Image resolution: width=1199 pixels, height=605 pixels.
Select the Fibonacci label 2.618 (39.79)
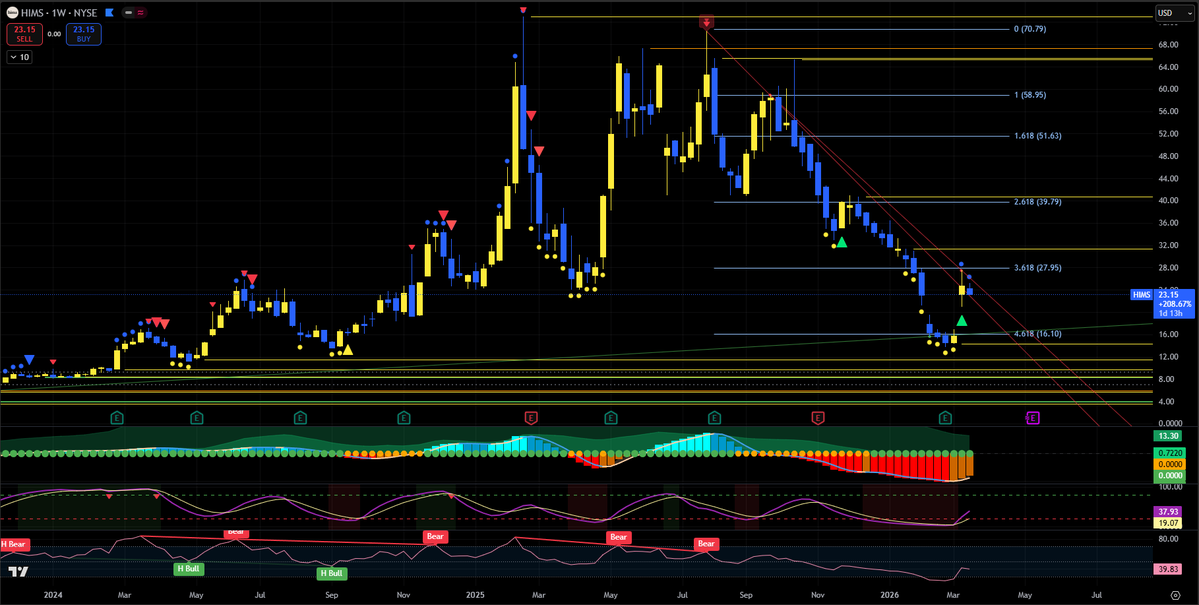pyautogui.click(x=1037, y=202)
